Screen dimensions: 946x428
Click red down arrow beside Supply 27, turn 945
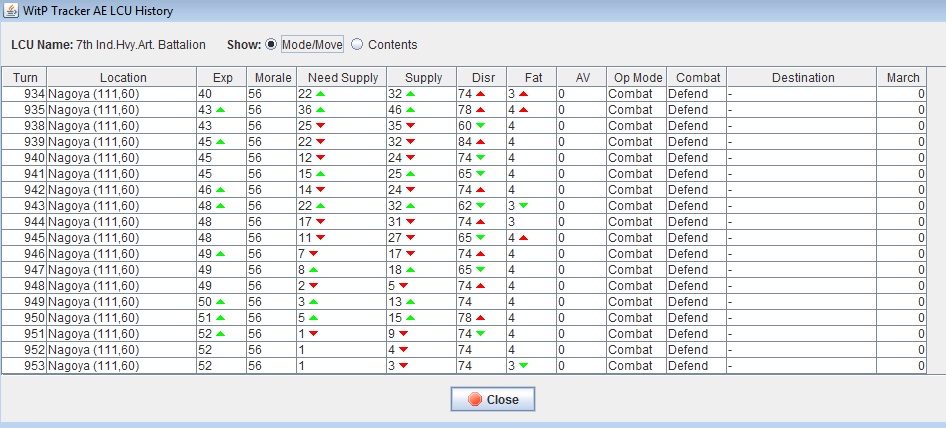(x=410, y=237)
